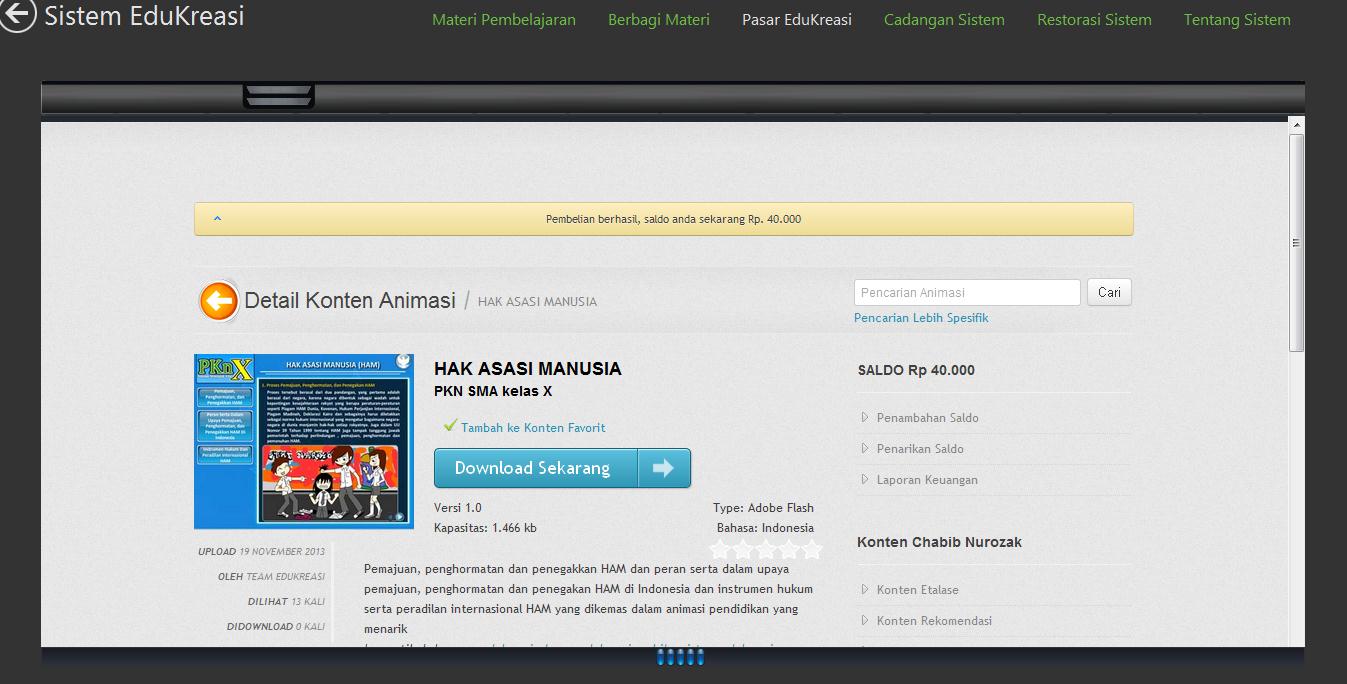Open Konten Rekomendasi link

tap(934, 621)
